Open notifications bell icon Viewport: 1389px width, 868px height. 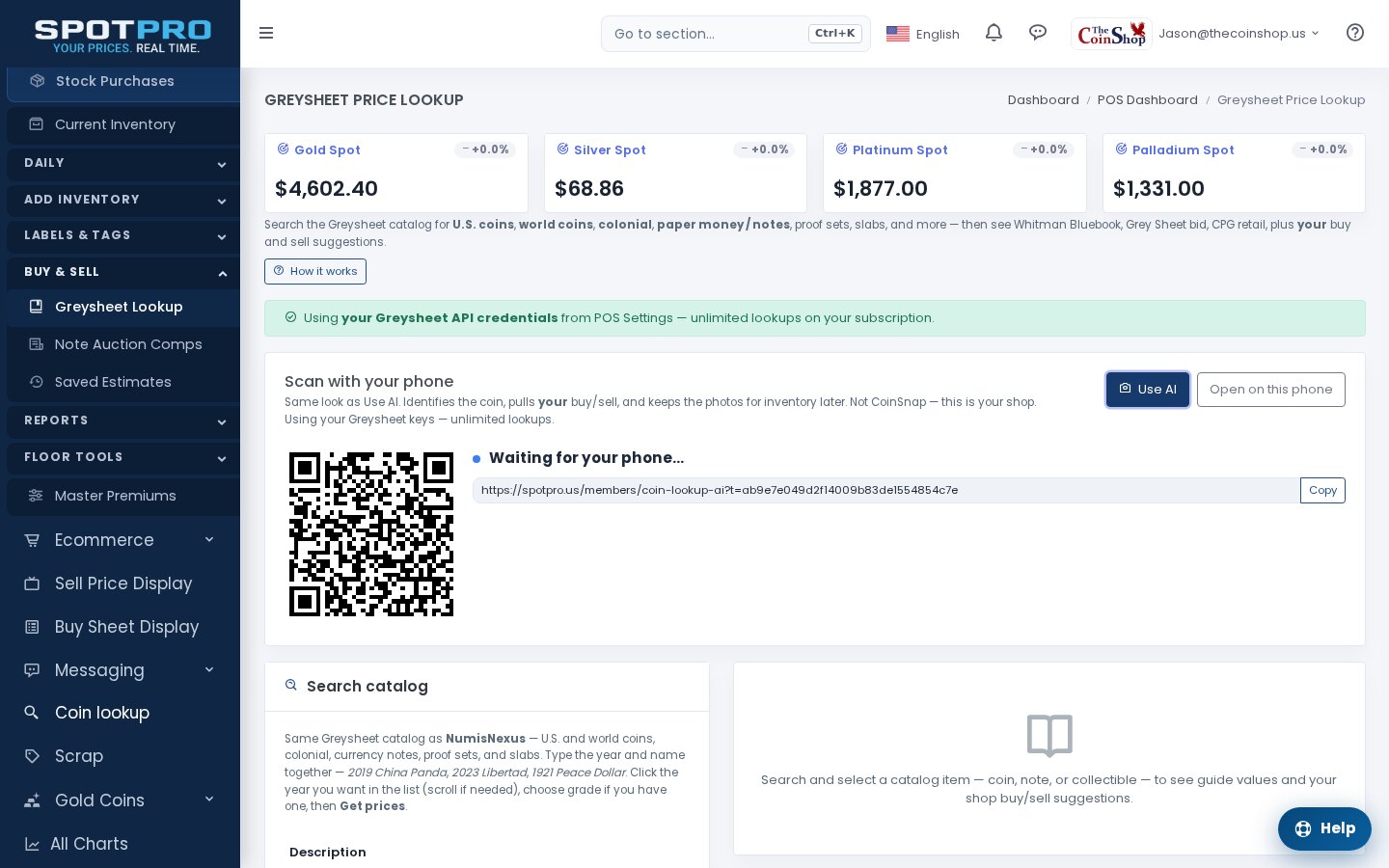(994, 33)
